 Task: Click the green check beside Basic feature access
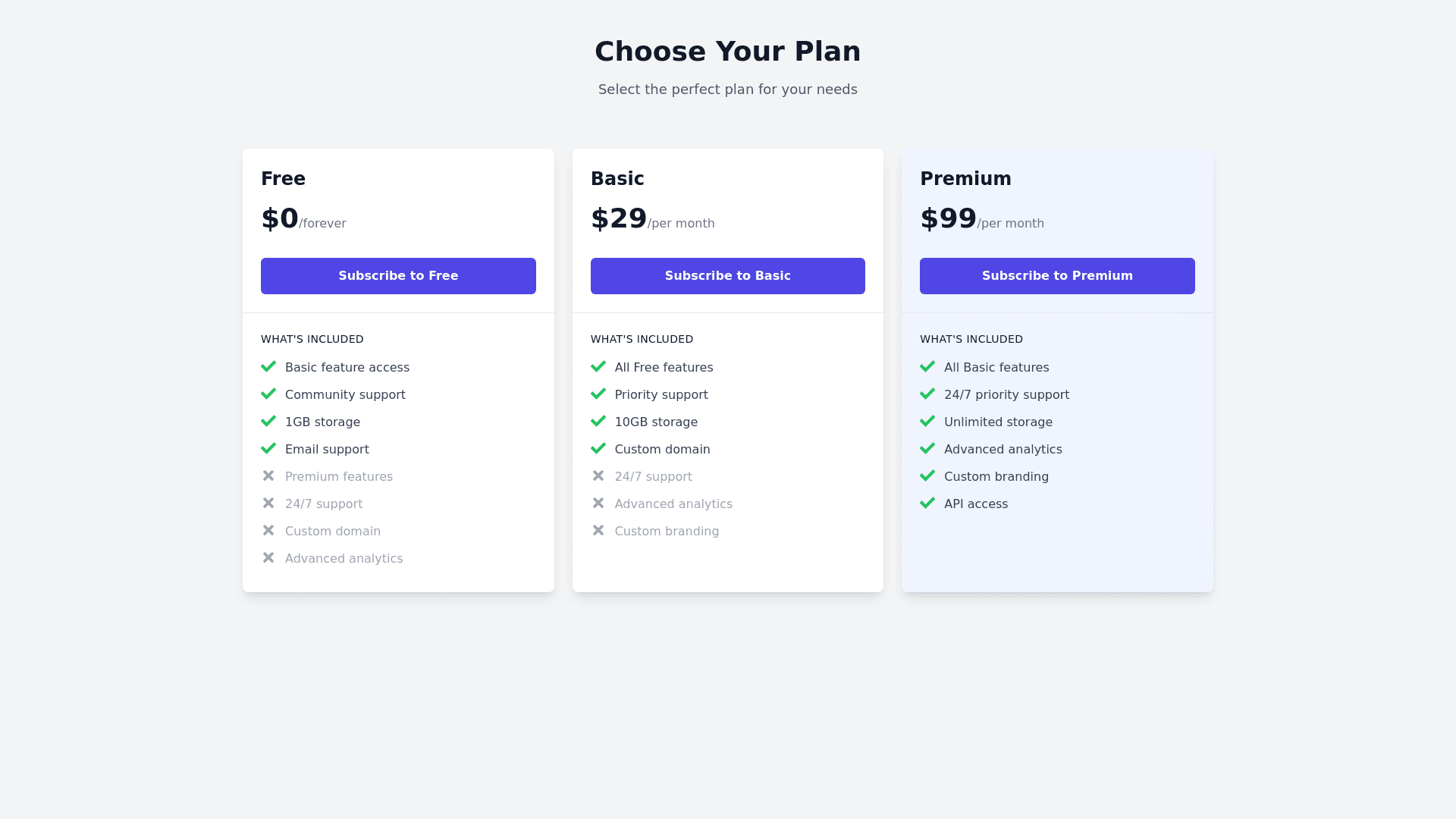tap(268, 367)
